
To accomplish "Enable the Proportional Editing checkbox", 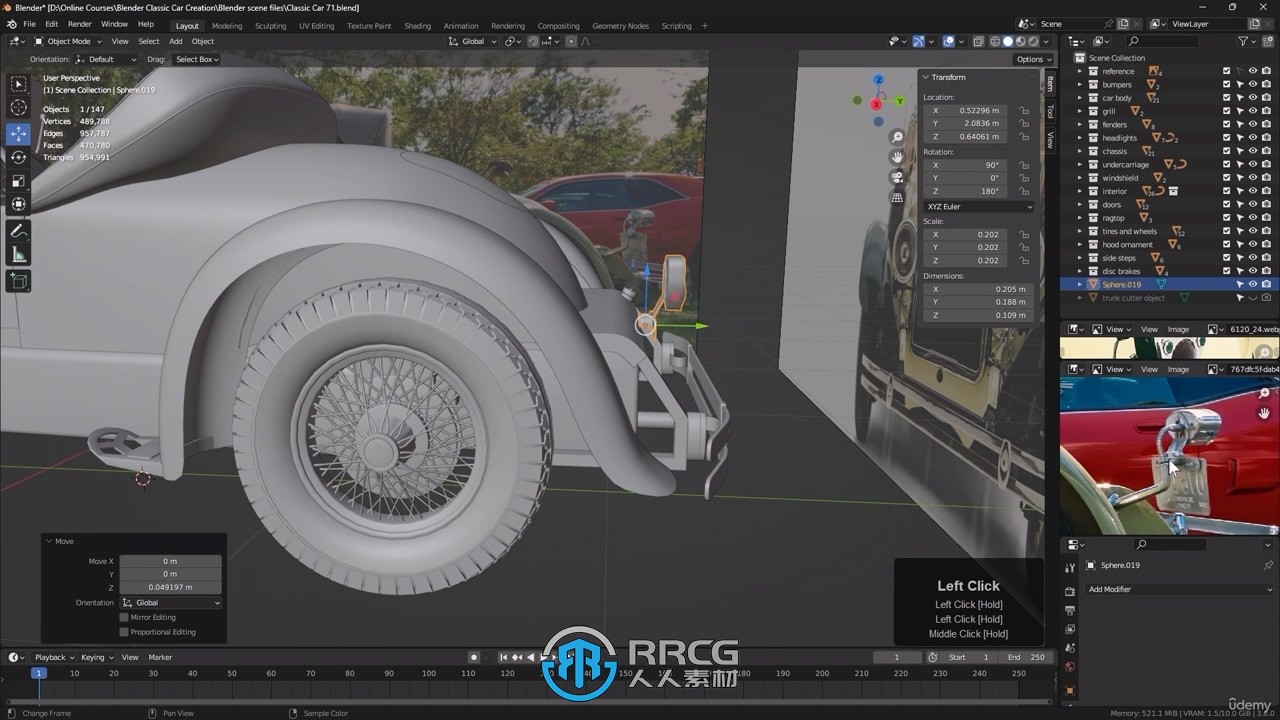I will [x=124, y=632].
